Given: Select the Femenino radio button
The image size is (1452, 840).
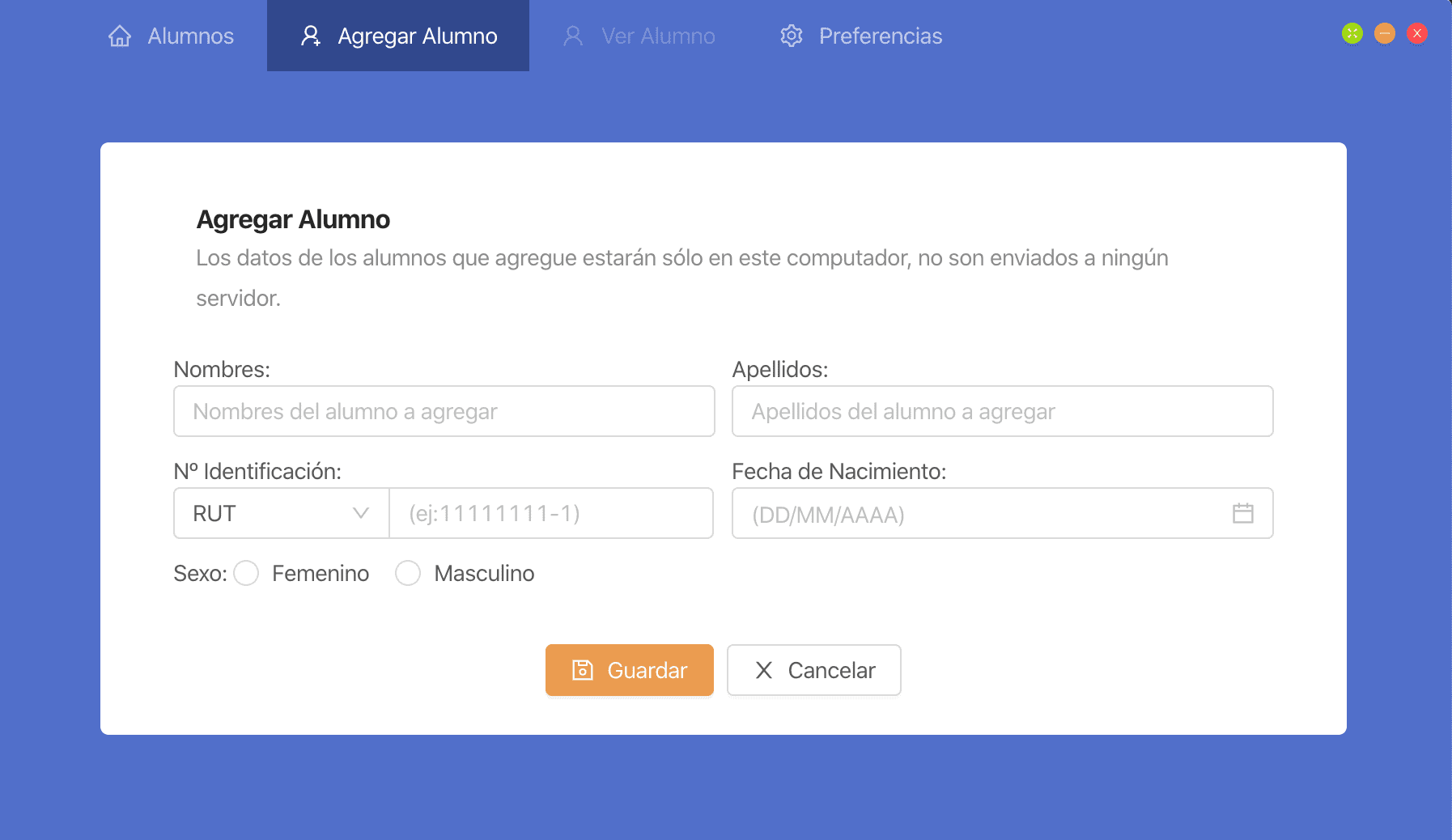Looking at the screenshot, I should tap(246, 573).
